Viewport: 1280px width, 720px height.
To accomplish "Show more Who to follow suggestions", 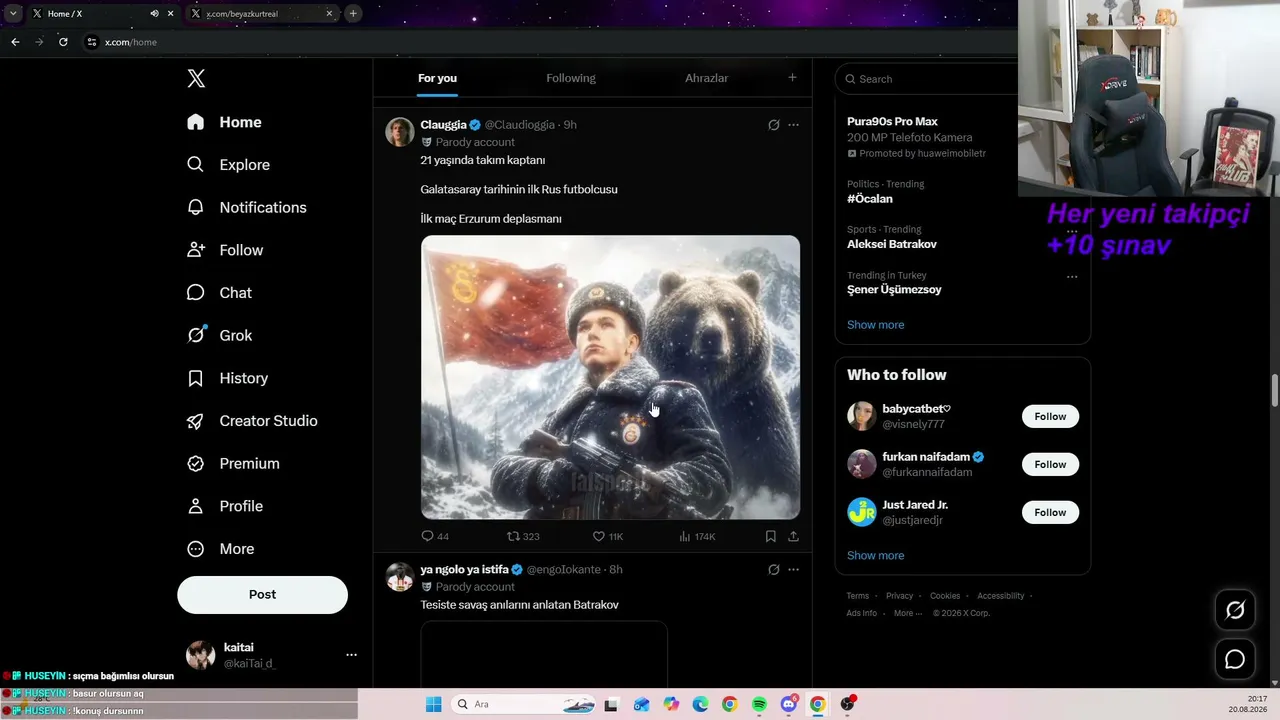I will click(875, 556).
